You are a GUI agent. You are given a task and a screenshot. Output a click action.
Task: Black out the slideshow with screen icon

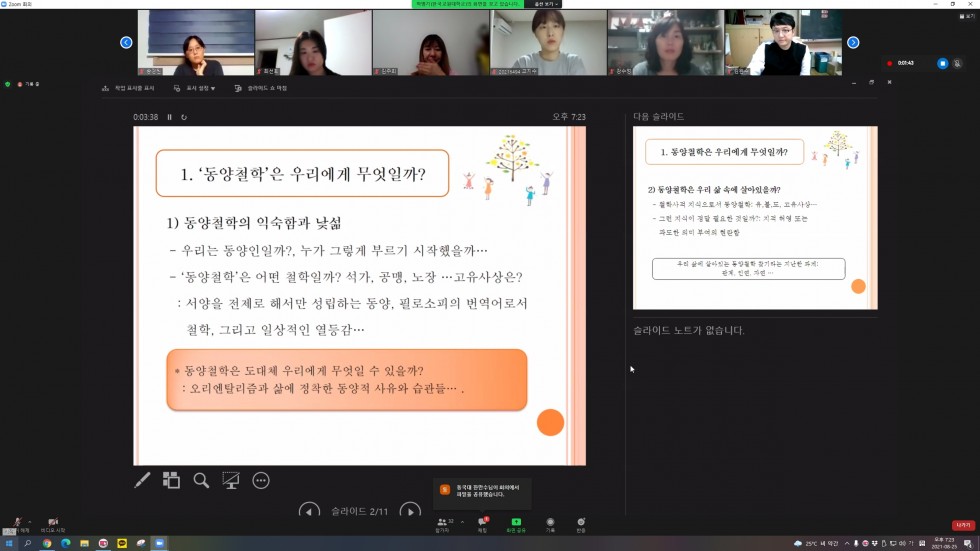tap(231, 481)
